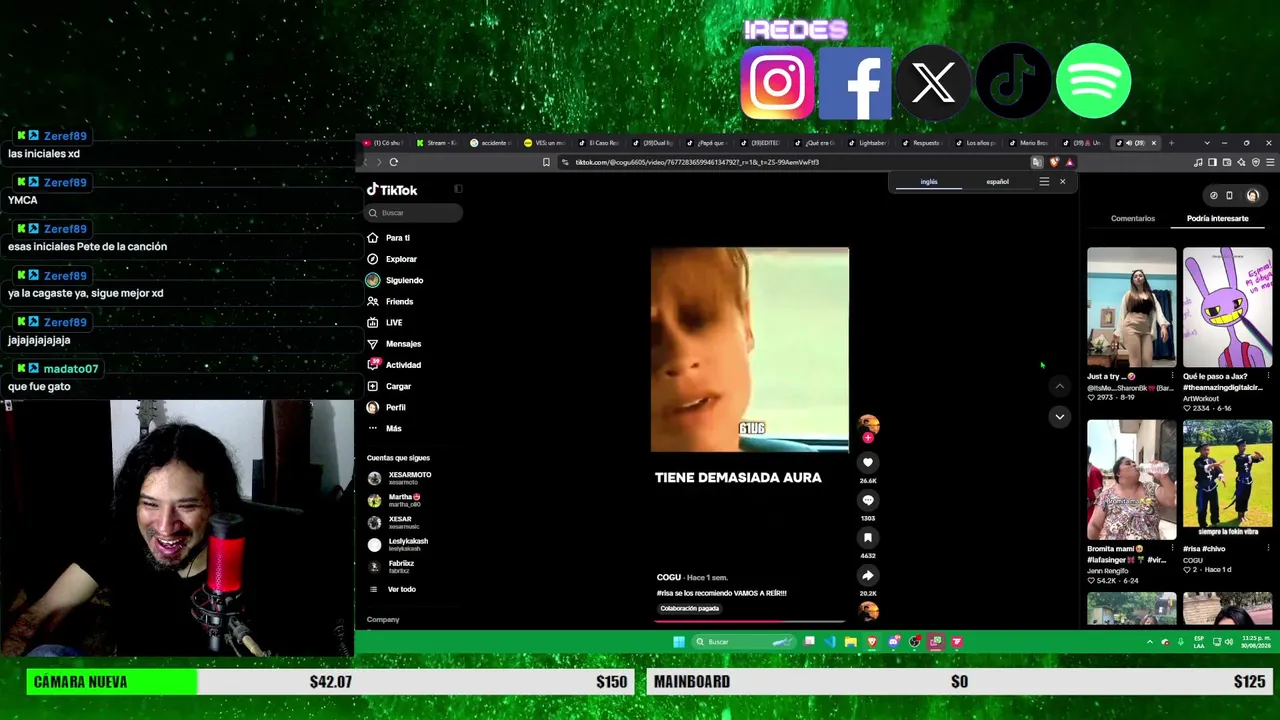Screen dimensions: 1280x720
Task: Open the #risa #chivo recommended video thumbnail
Action: (x=1227, y=480)
